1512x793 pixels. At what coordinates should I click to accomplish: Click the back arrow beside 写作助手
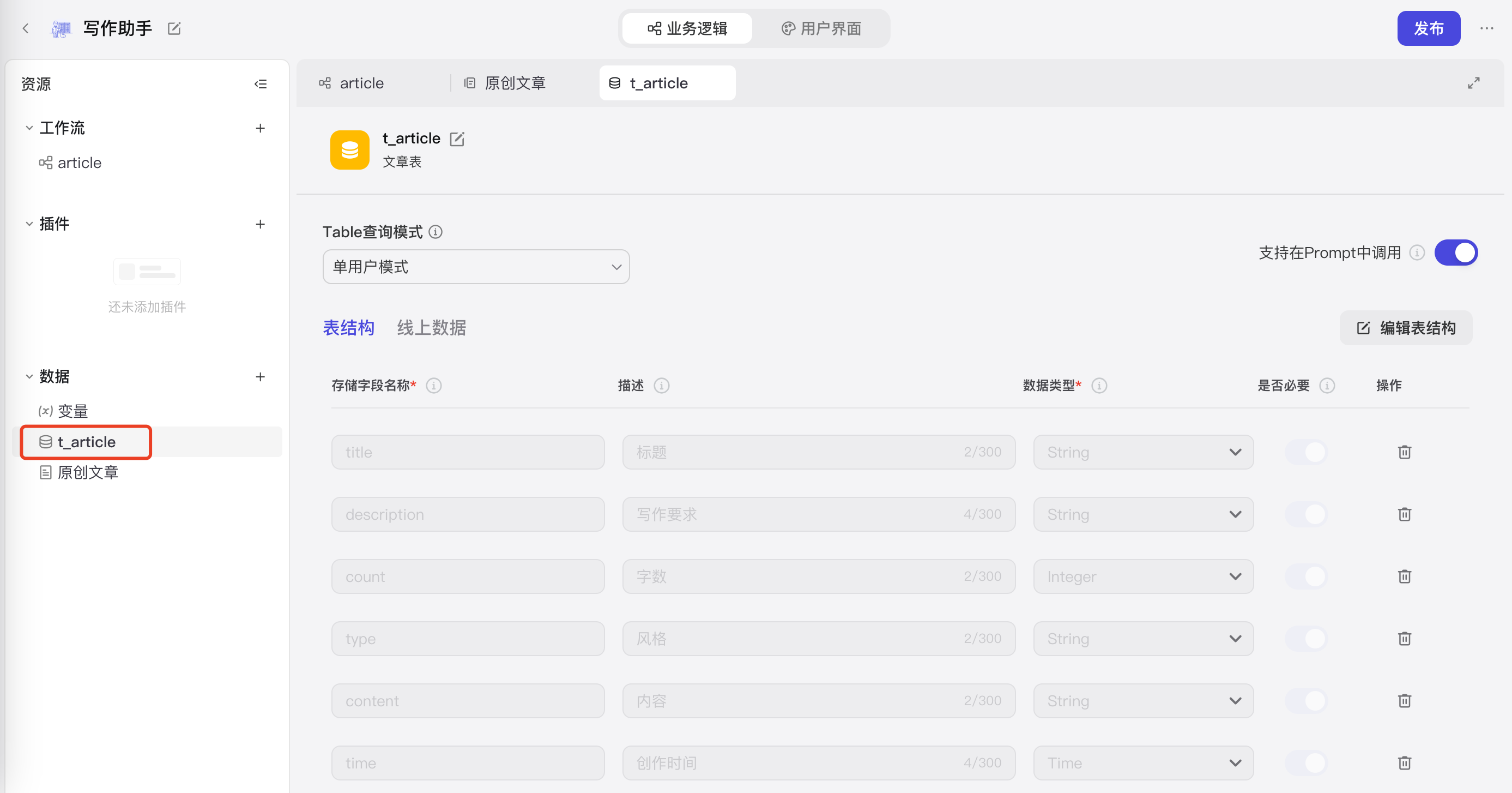point(25,28)
